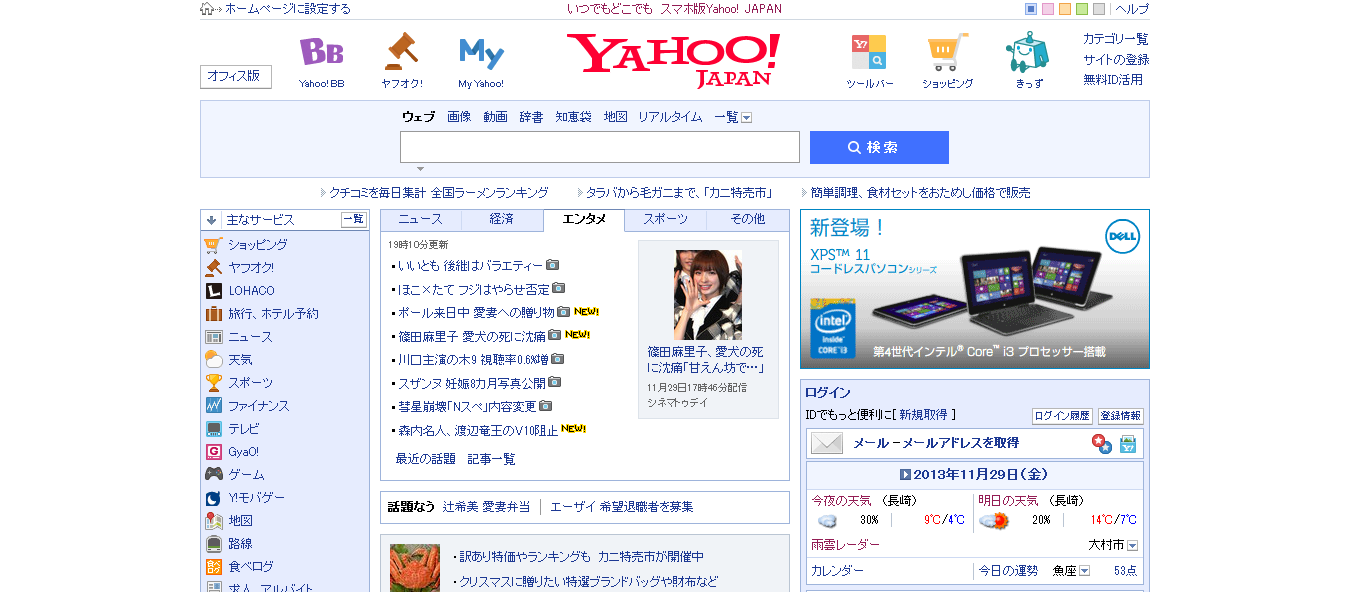Click the News icon in sidebar
The image size is (1349, 592).
pyautogui.click(x=213, y=337)
